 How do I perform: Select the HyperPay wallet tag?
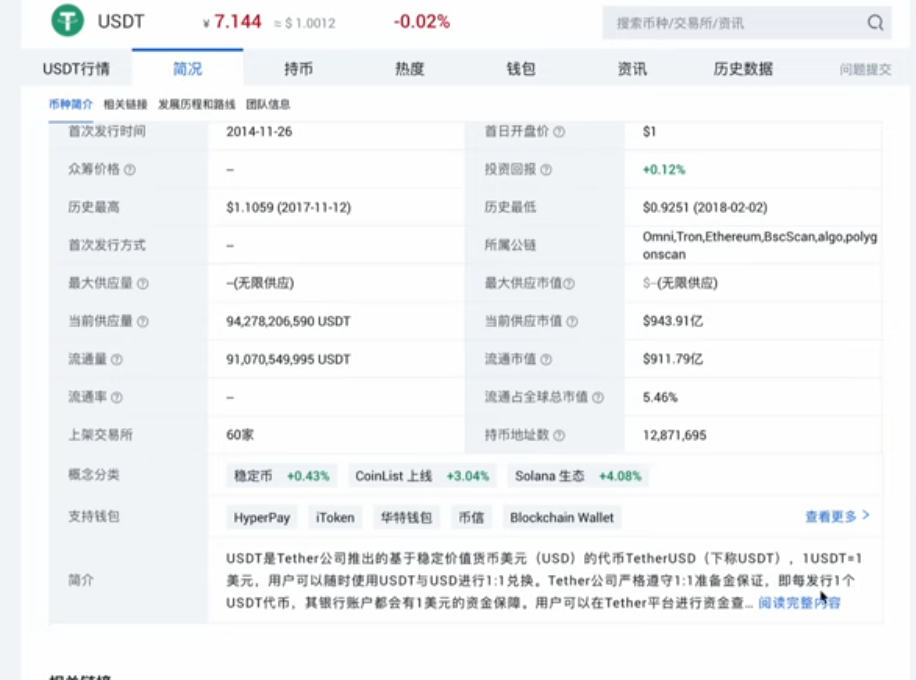262,518
